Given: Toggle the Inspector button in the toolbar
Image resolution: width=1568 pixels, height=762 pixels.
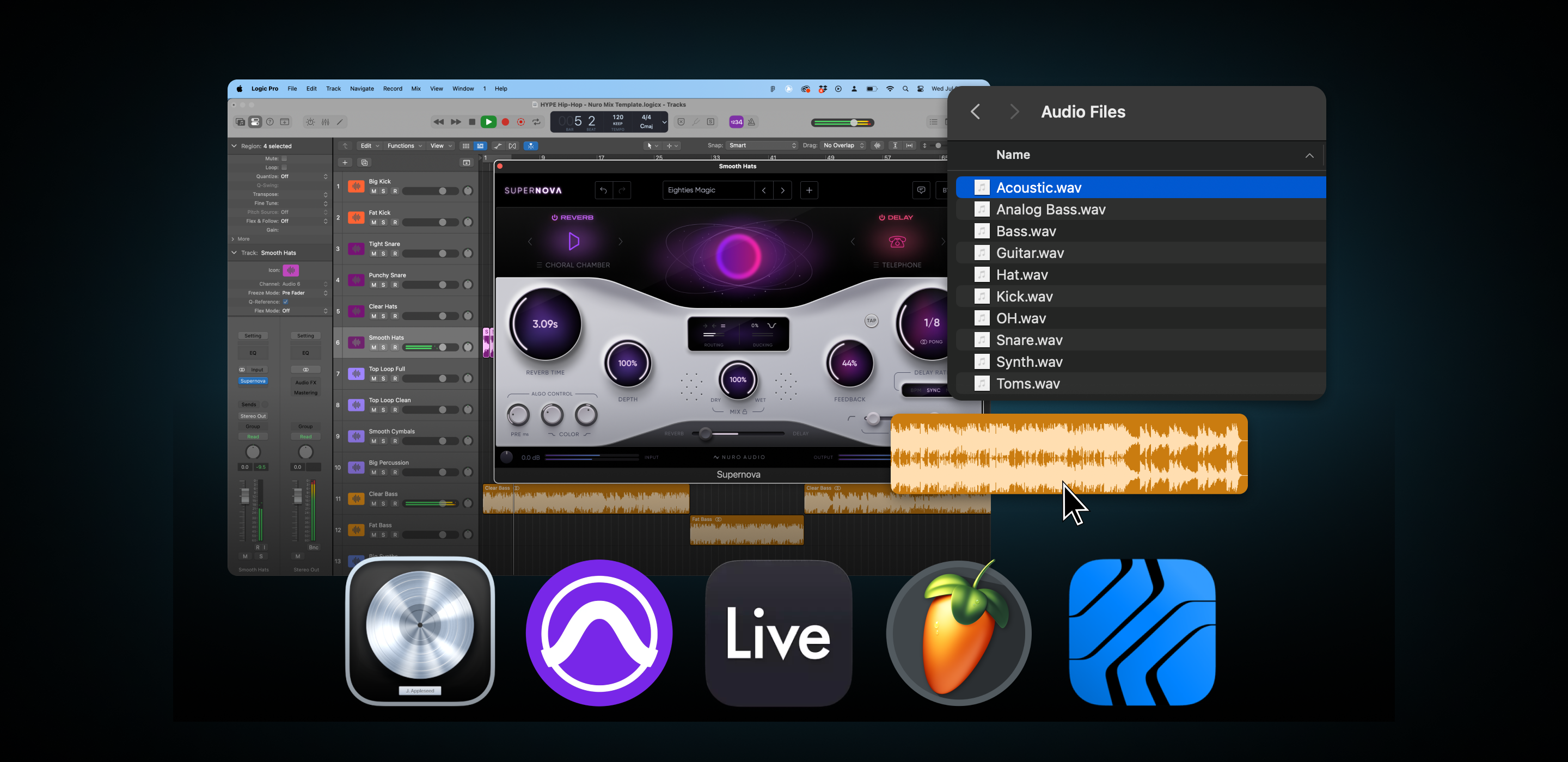Looking at the screenshot, I should click(x=255, y=122).
